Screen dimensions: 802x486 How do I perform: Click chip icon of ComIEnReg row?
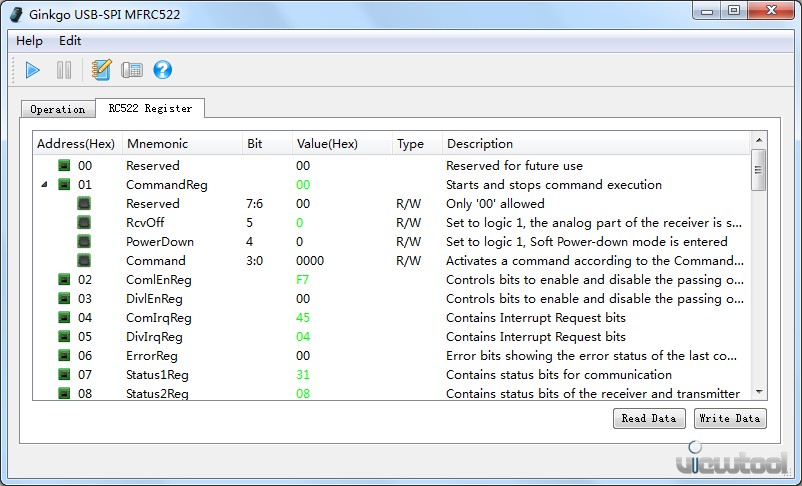tap(64, 279)
